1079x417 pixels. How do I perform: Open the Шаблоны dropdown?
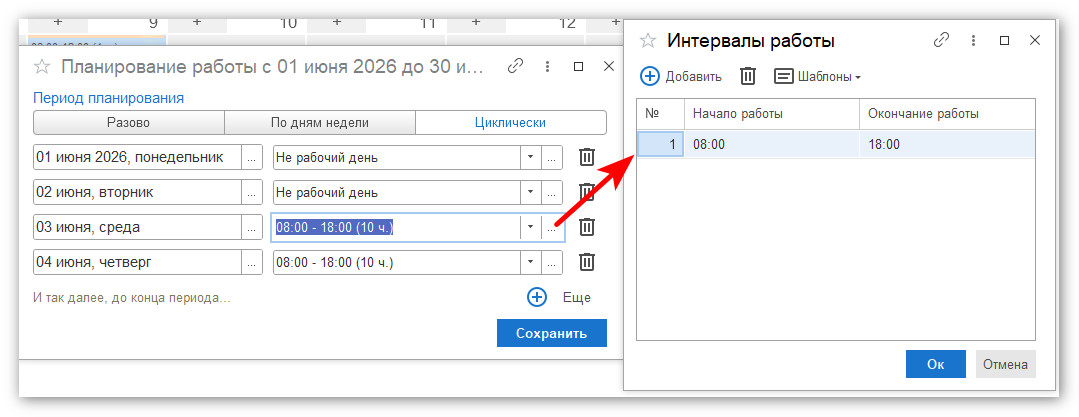818,76
